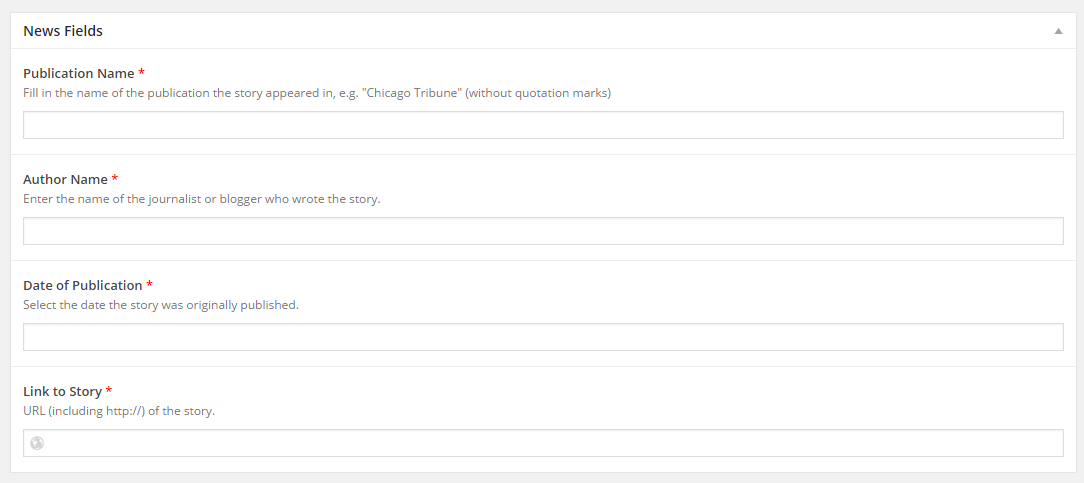Focus the Link to Story URL box

coord(543,444)
